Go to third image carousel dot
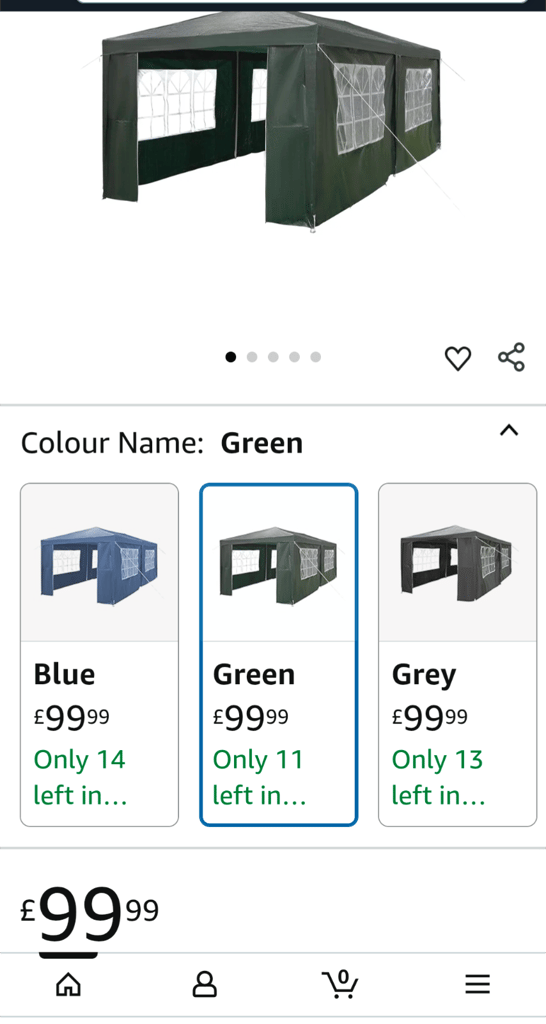 pyautogui.click(x=273, y=357)
